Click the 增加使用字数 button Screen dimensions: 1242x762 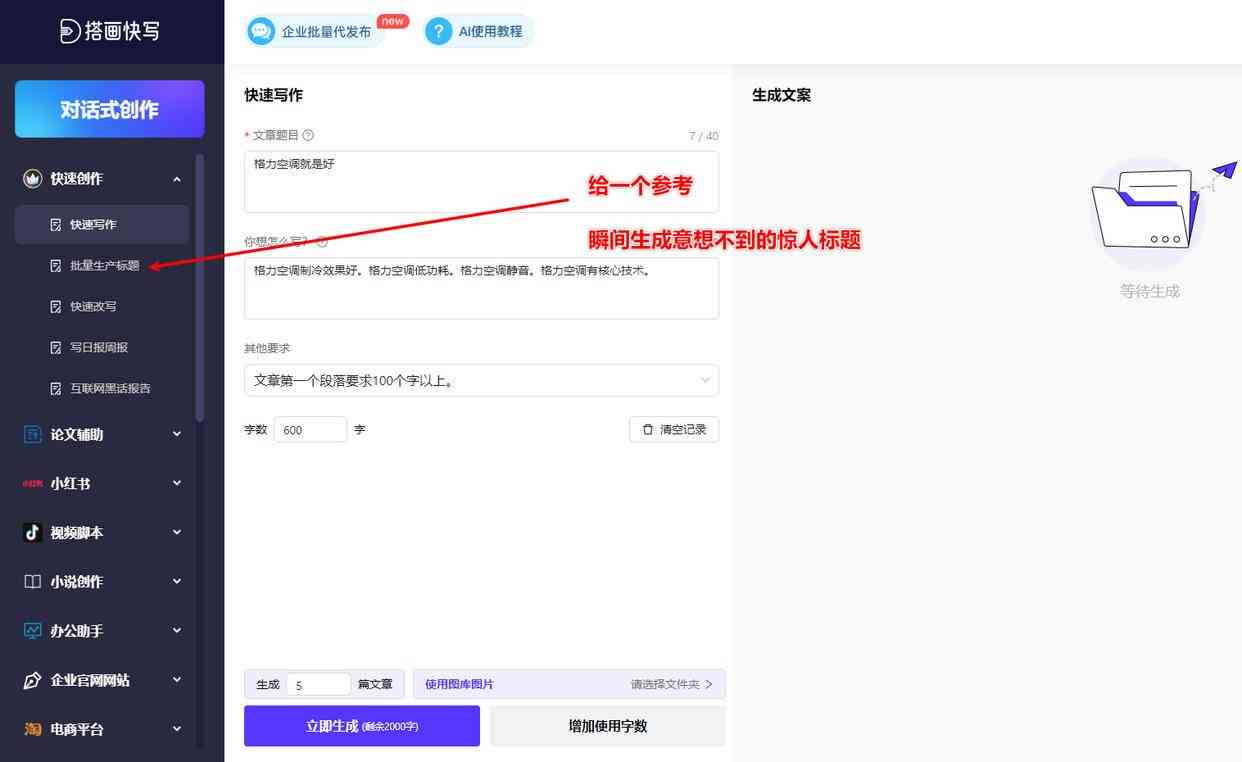click(x=608, y=726)
